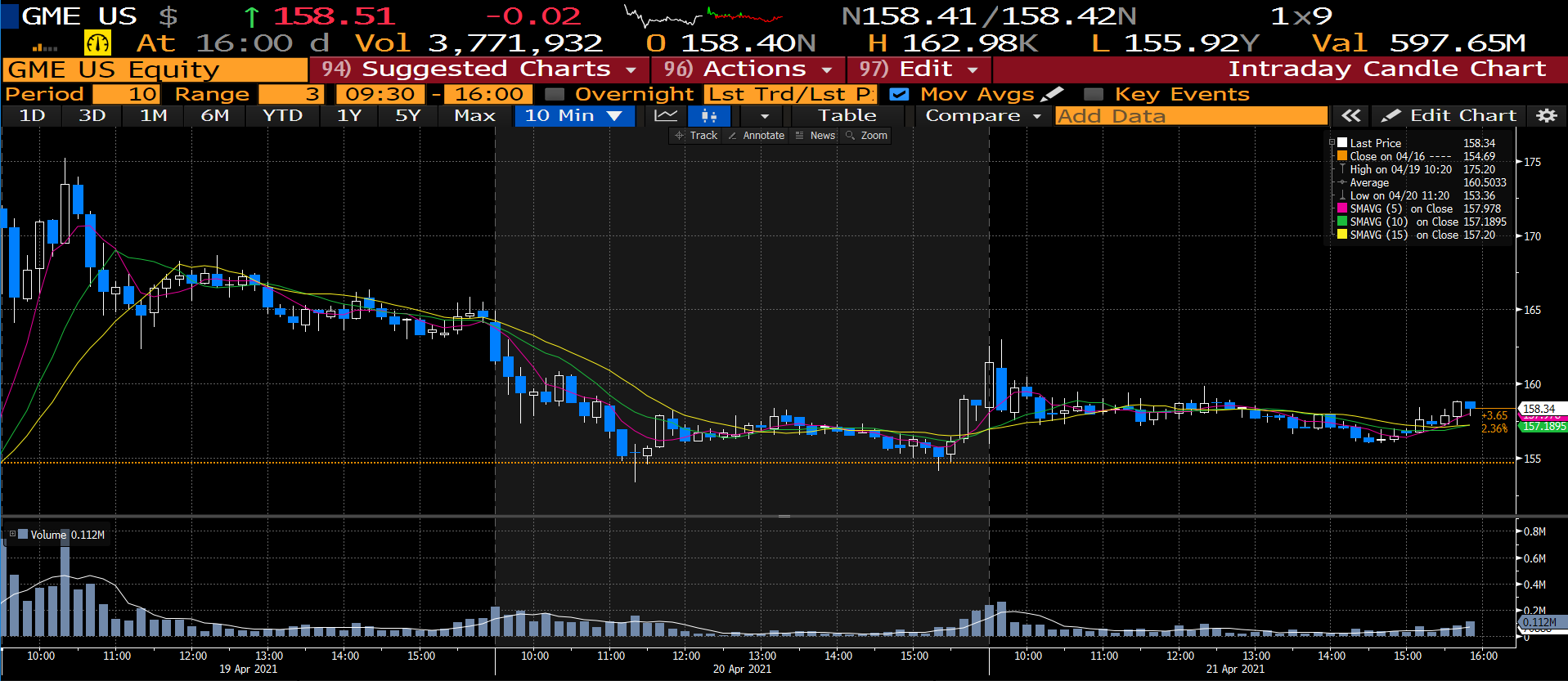Click the 20 Apr 2021 date label
Image resolution: width=1568 pixels, height=681 pixels.
point(742,669)
